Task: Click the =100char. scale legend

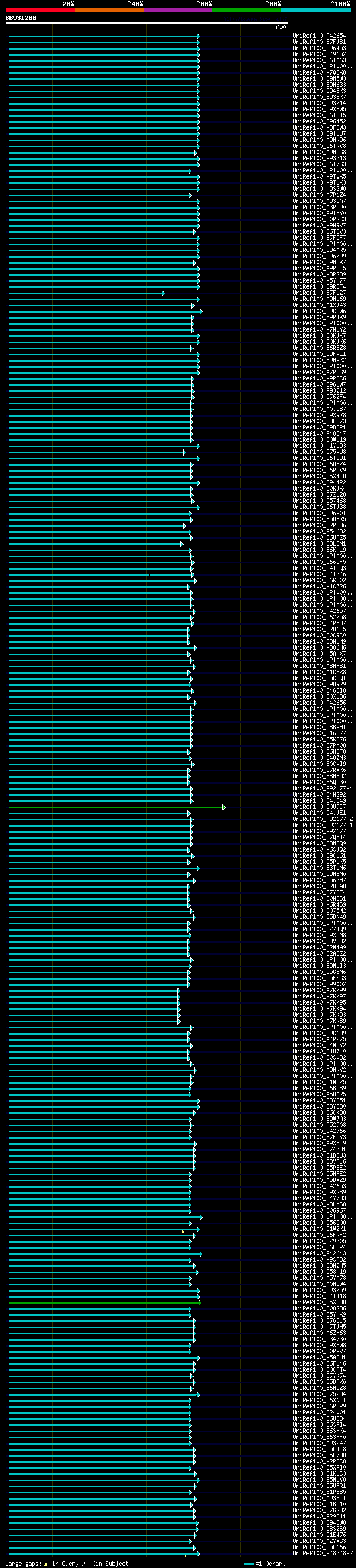Action: (264, 1563)
